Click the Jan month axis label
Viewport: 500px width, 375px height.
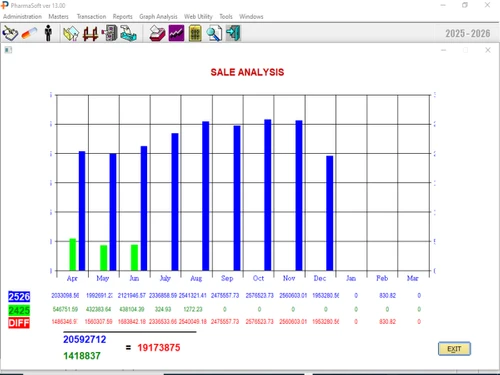click(351, 278)
